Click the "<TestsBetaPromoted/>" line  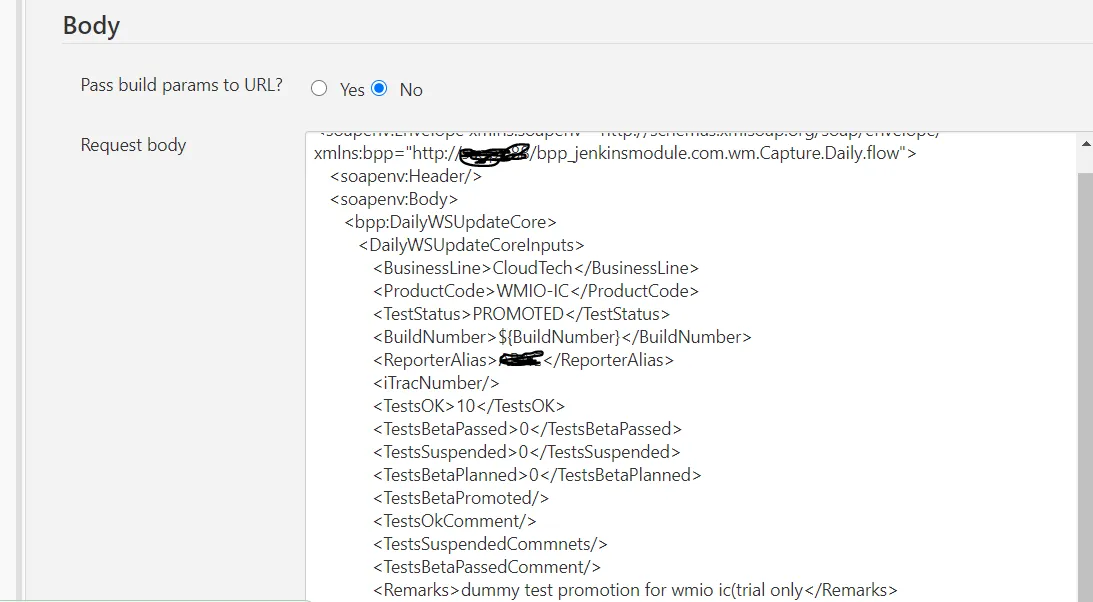[x=461, y=498]
